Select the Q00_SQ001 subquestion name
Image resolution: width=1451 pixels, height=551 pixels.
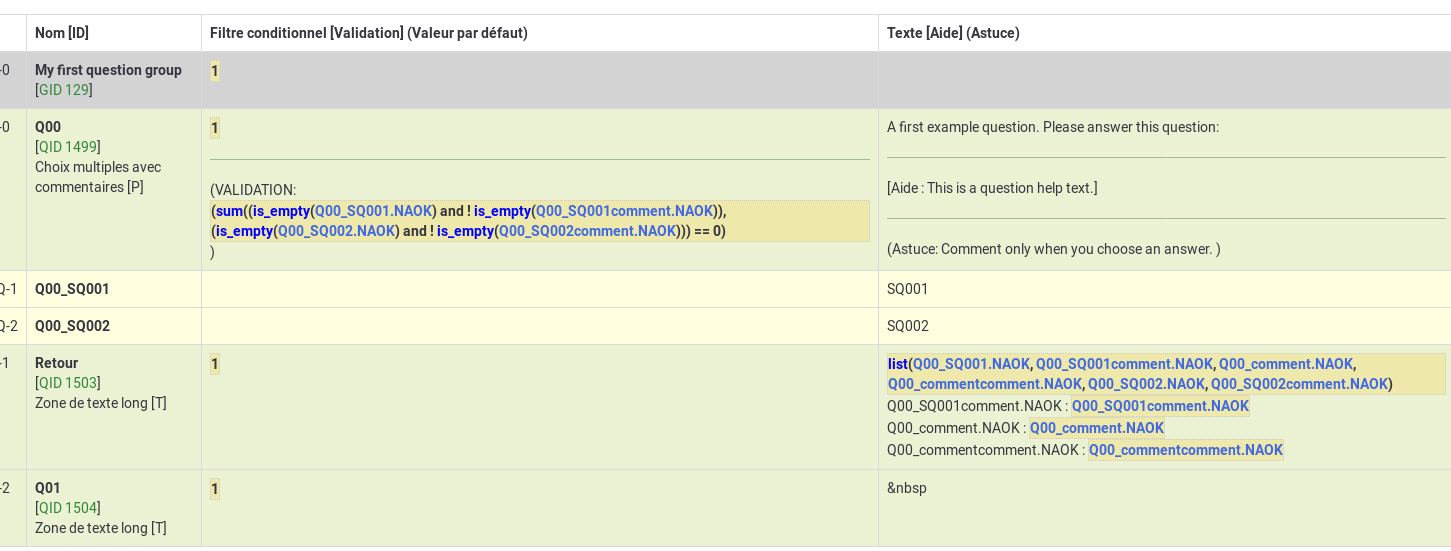72,289
